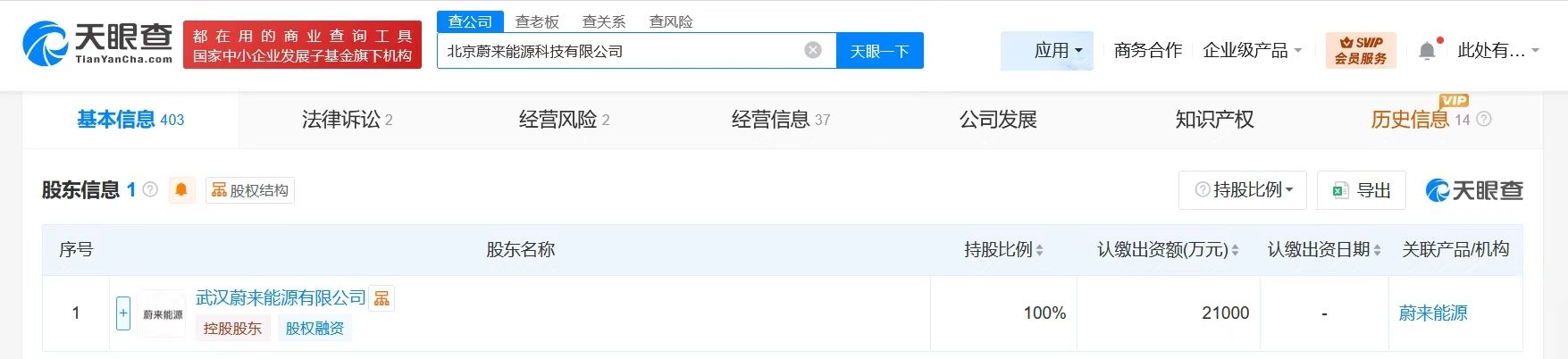Viewport: 1568px width, 359px height.
Task: Open the notification bell in the header
Action: click(1427, 51)
